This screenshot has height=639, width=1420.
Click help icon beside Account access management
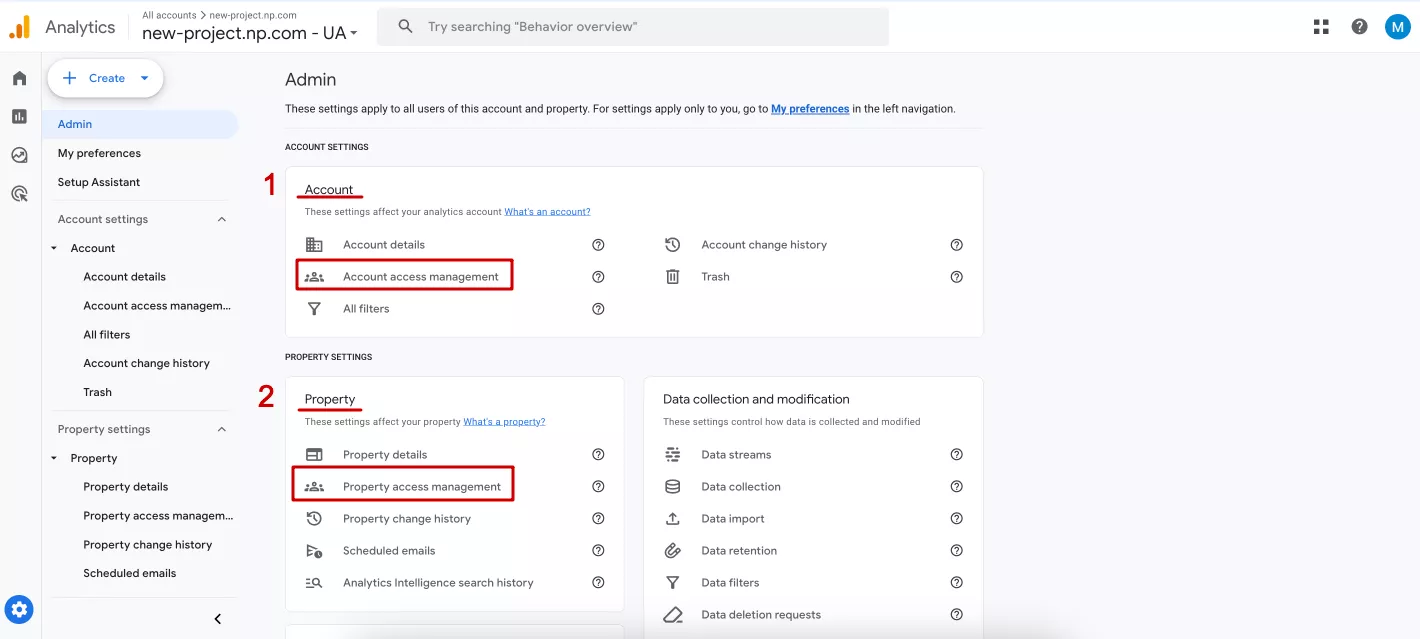coord(598,277)
